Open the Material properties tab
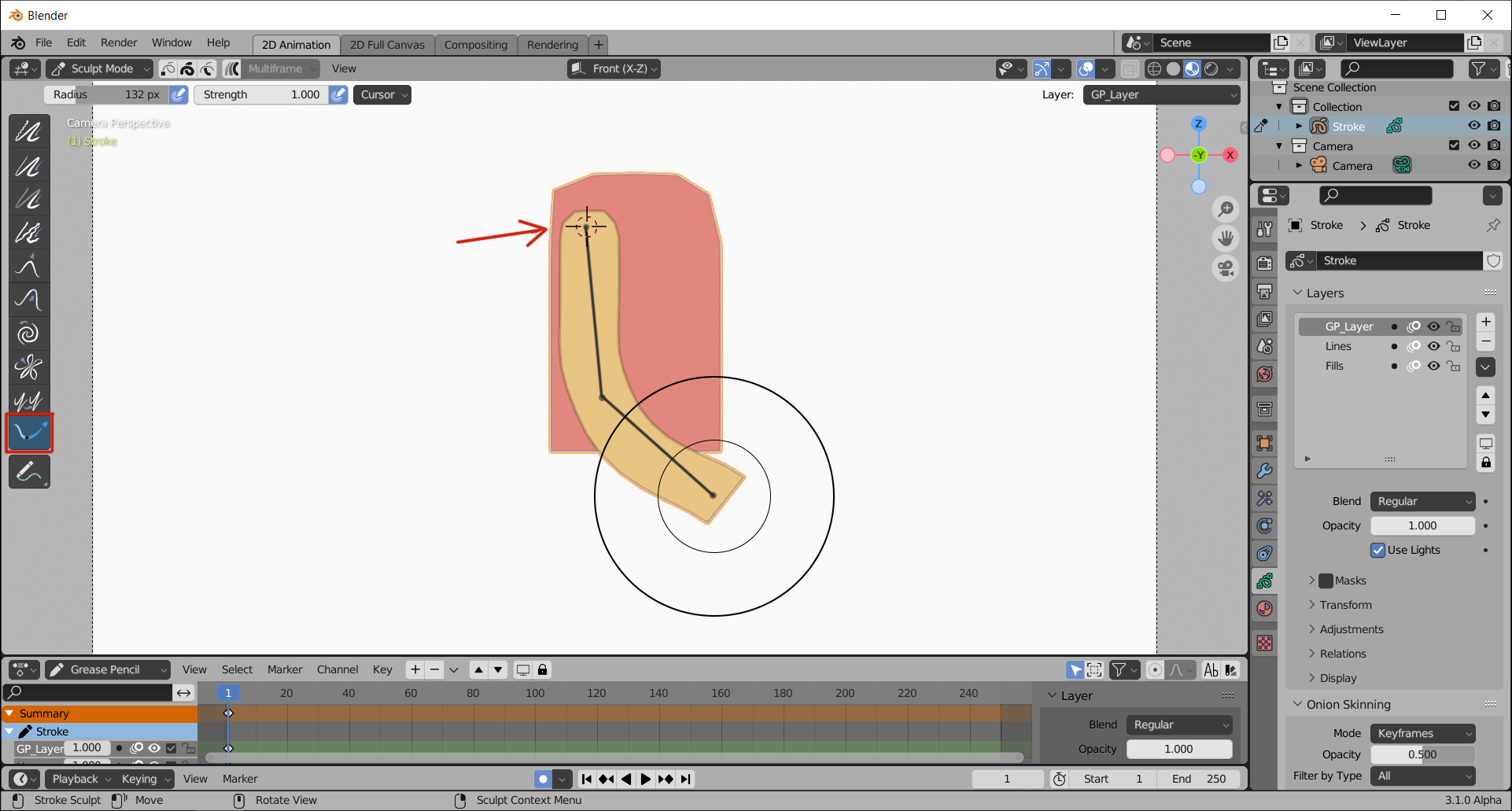This screenshot has height=811, width=1512. (1264, 609)
